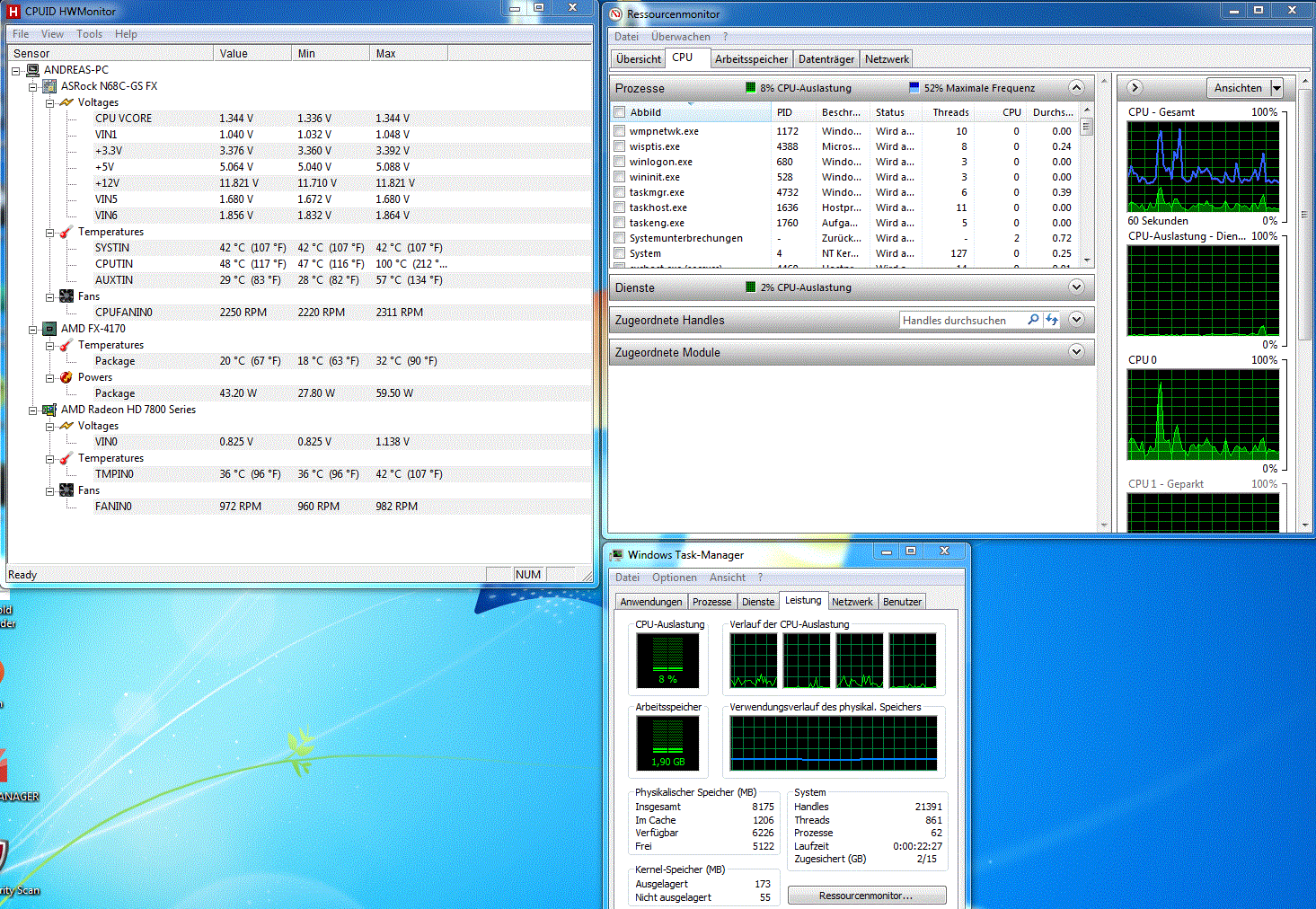Sort processes by the PID column header
1316x909 pixels.
click(x=793, y=112)
